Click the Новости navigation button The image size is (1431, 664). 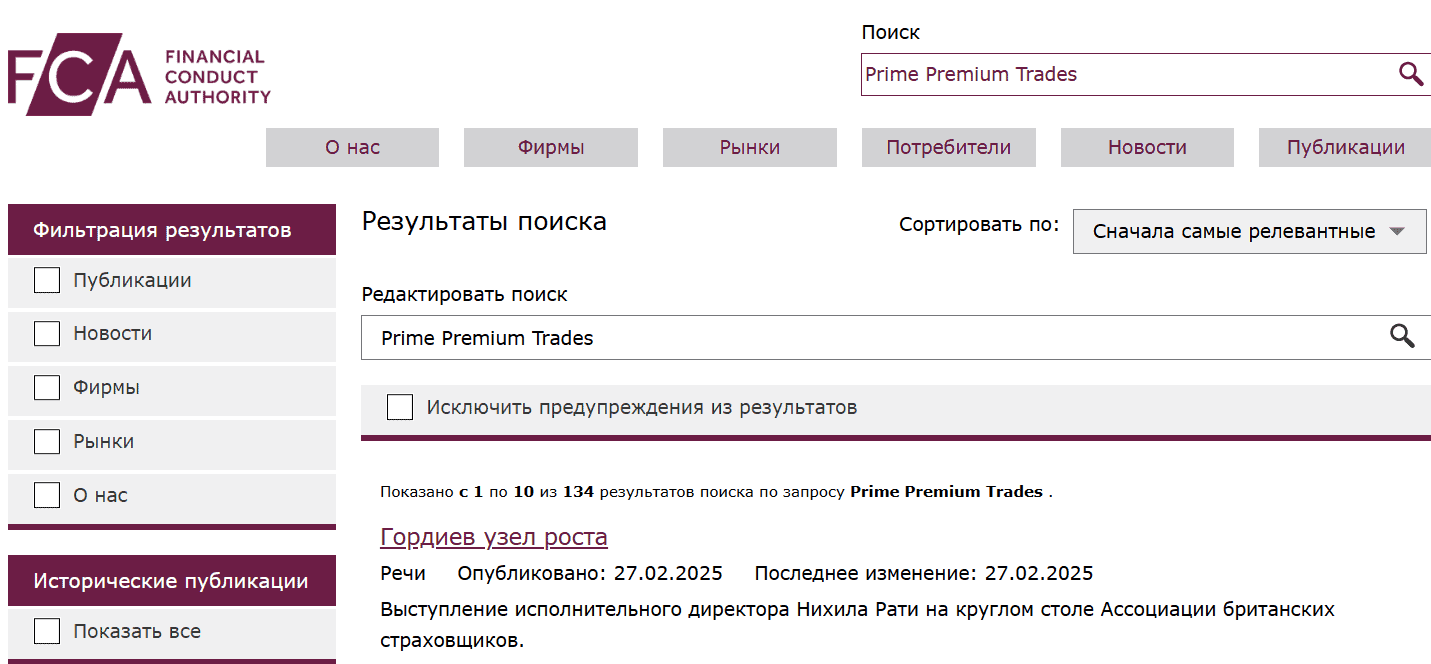click(x=1146, y=147)
